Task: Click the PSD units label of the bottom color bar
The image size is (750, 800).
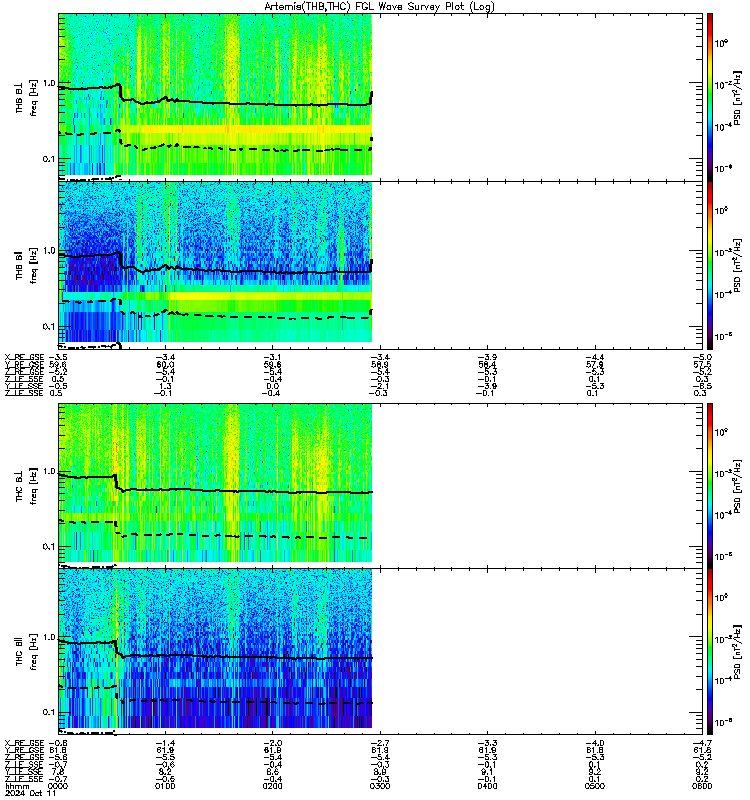Action: tap(737, 652)
